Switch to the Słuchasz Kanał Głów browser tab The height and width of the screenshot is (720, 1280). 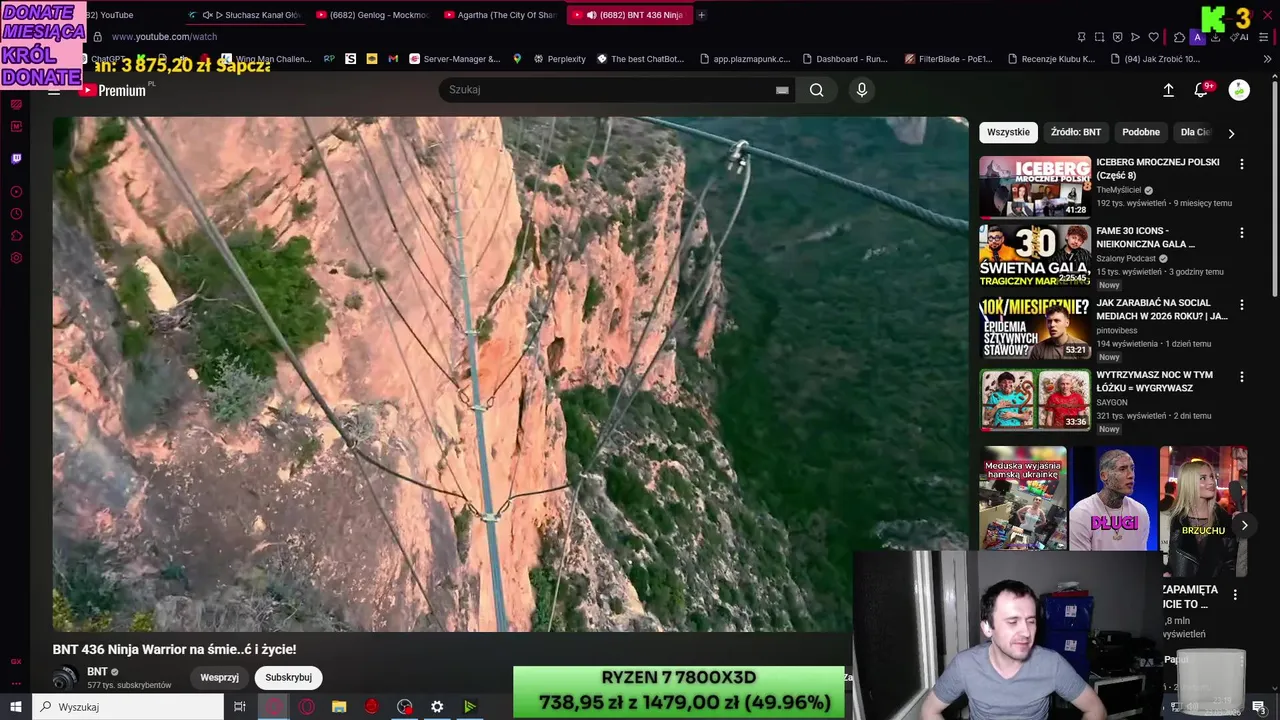245,15
